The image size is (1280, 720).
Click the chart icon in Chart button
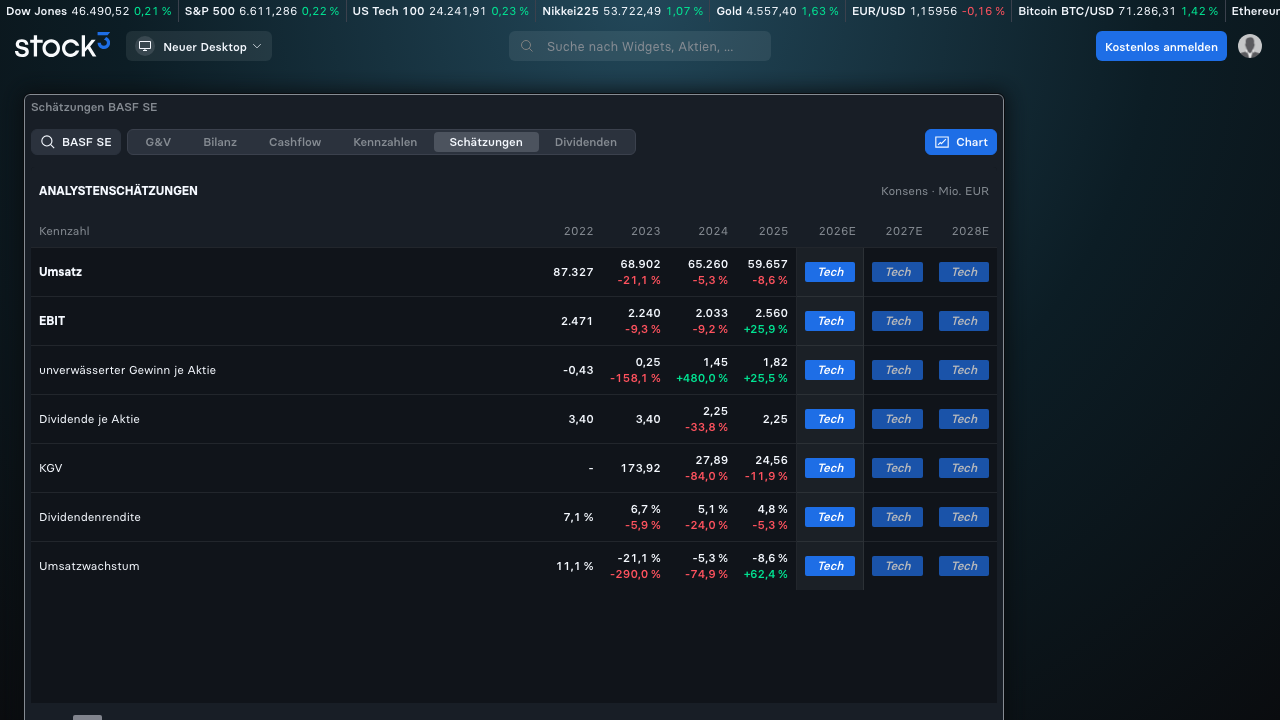(x=942, y=142)
